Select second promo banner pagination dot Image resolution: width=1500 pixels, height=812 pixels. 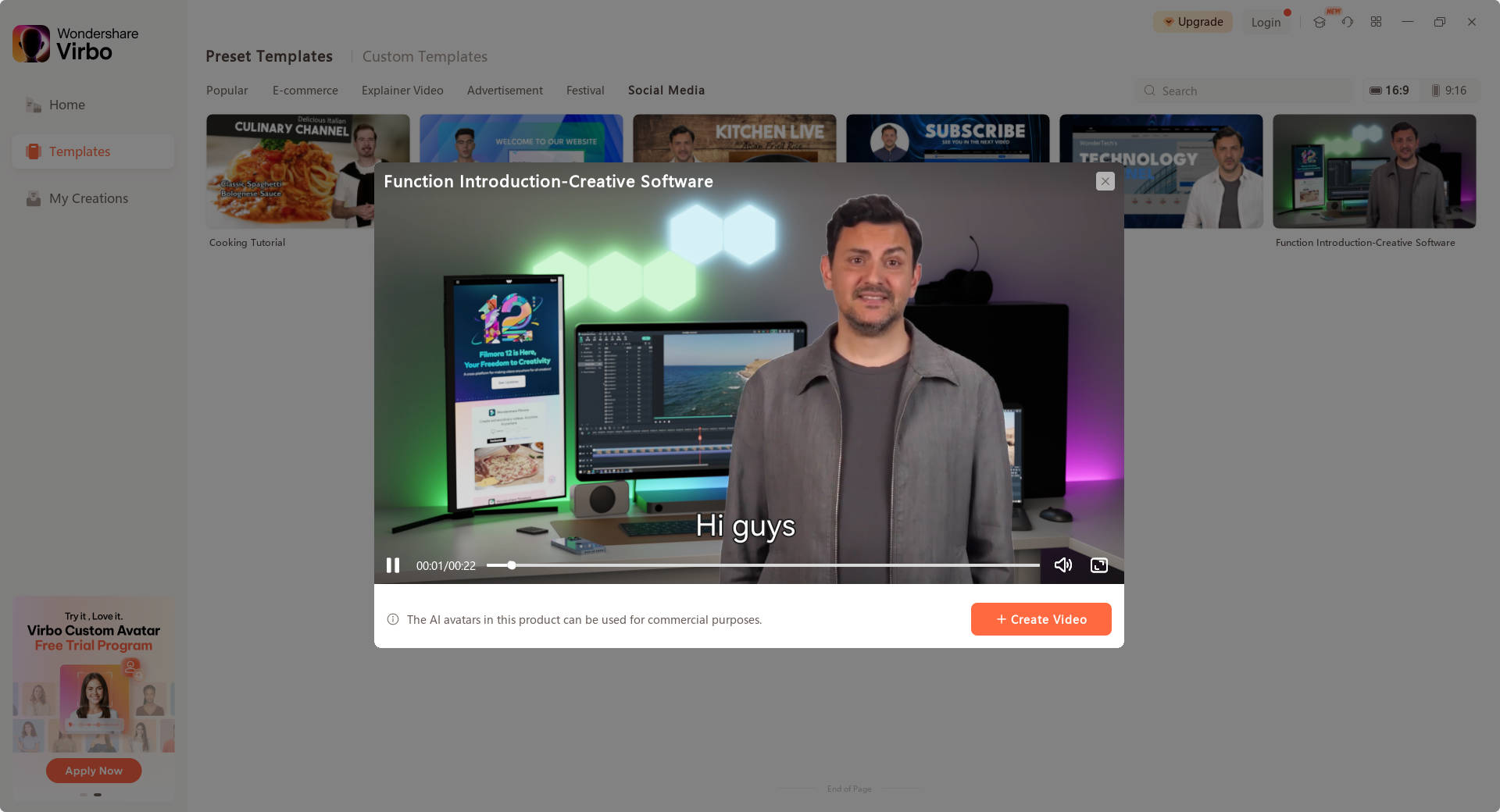point(98,795)
